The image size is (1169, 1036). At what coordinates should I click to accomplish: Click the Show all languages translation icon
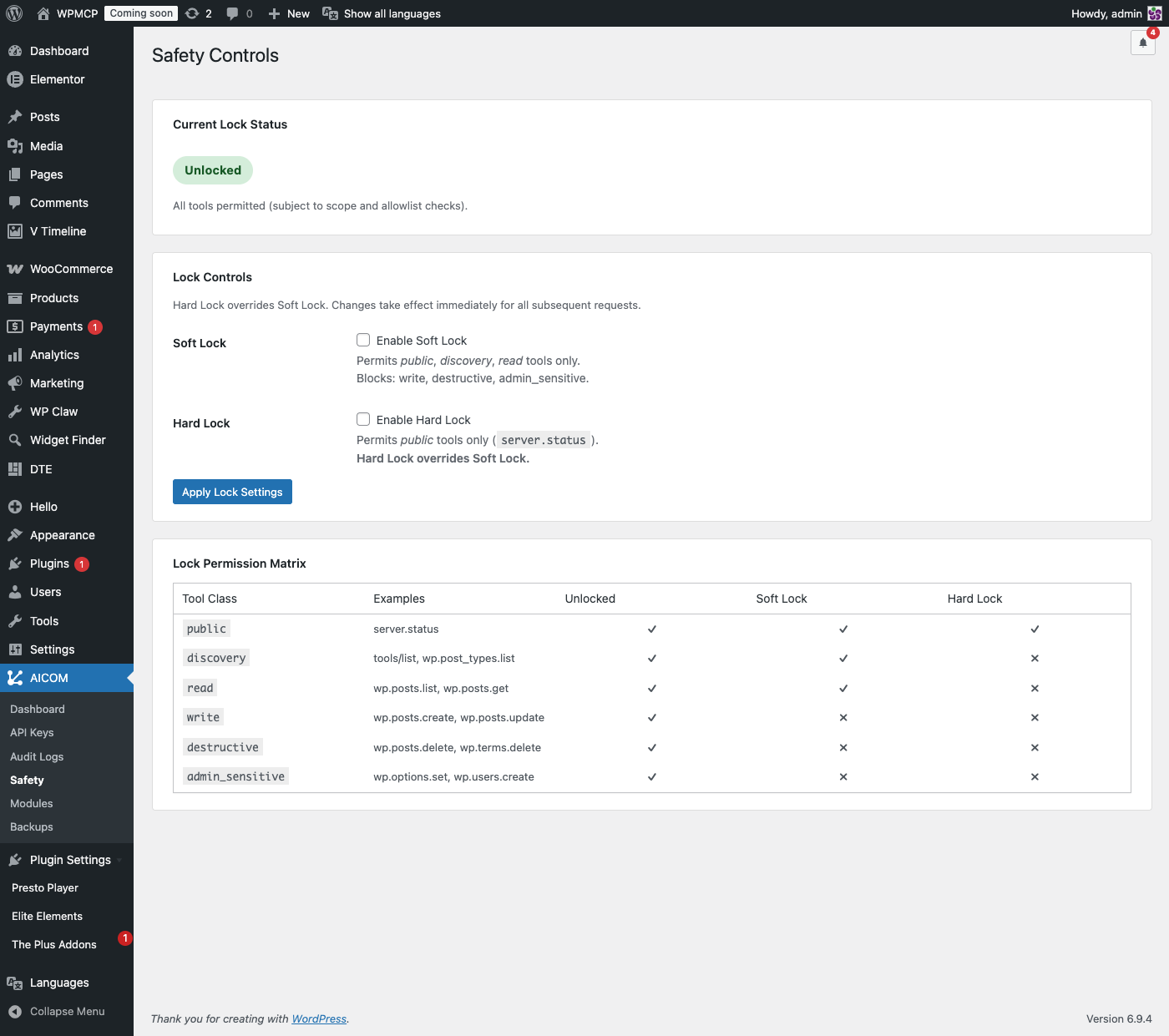[329, 13]
